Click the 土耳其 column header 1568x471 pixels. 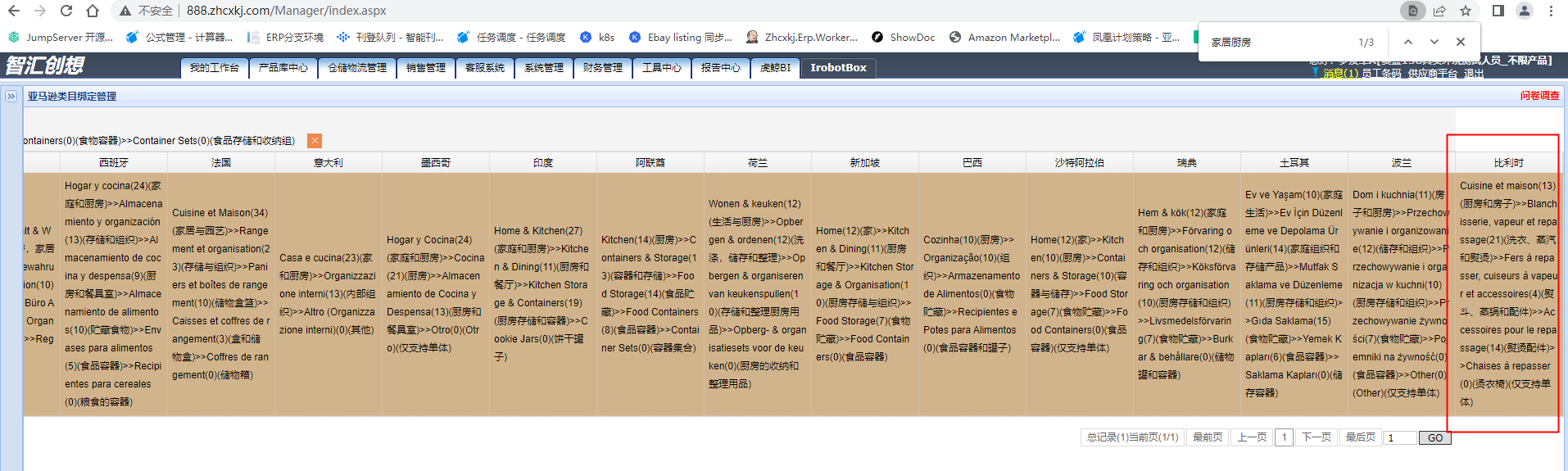(x=1294, y=163)
